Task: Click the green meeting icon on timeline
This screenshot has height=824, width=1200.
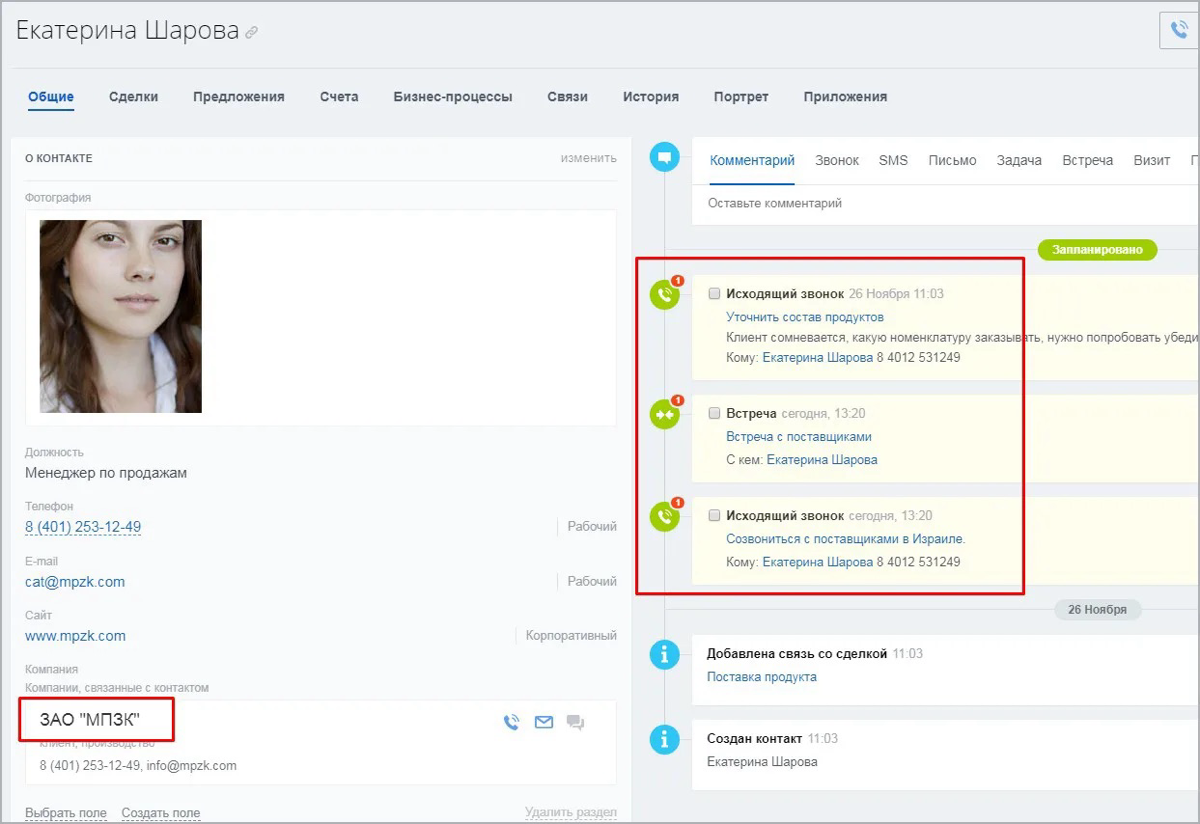Action: [x=664, y=413]
